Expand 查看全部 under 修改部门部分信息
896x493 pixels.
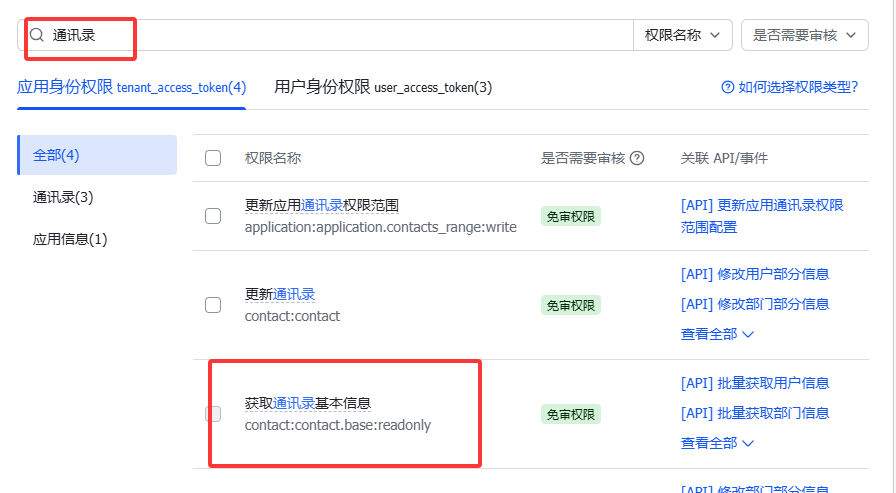717,334
